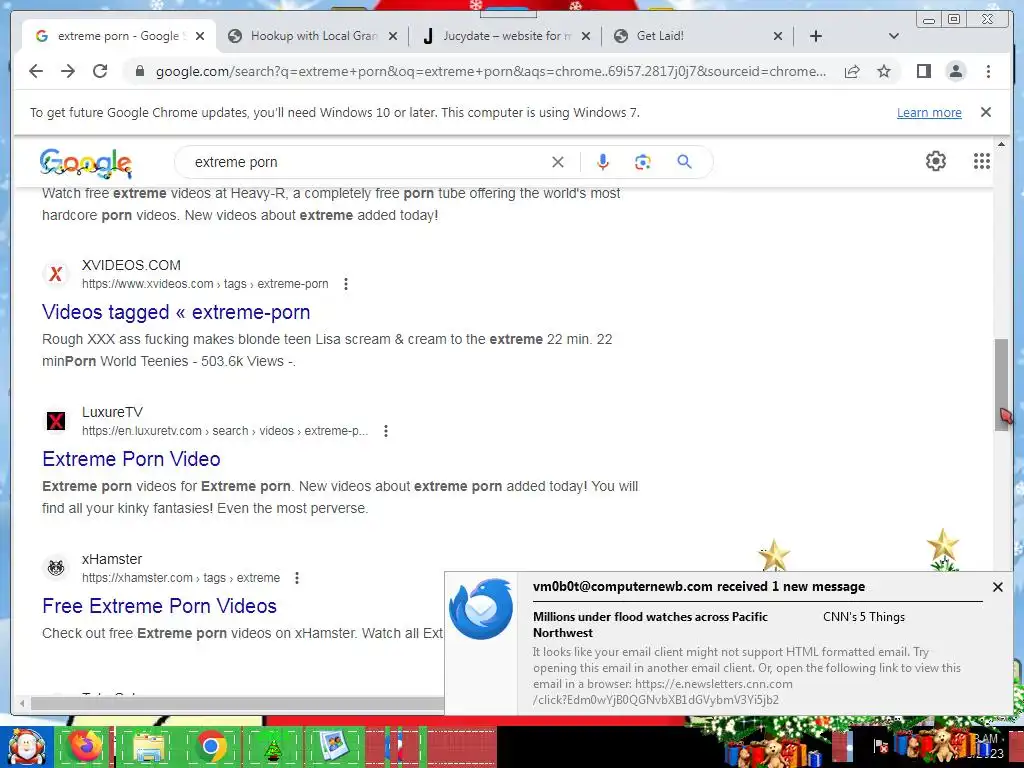Start Google voice search microphone
The image size is (1024, 768).
tap(603, 162)
